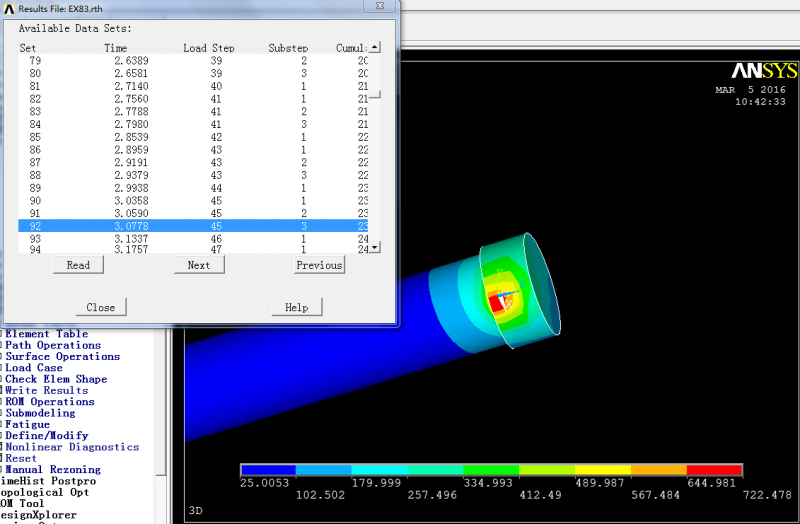Click the ANSYS icon in dialog title bar
The width and height of the screenshot is (800, 524).
coord(9,9)
